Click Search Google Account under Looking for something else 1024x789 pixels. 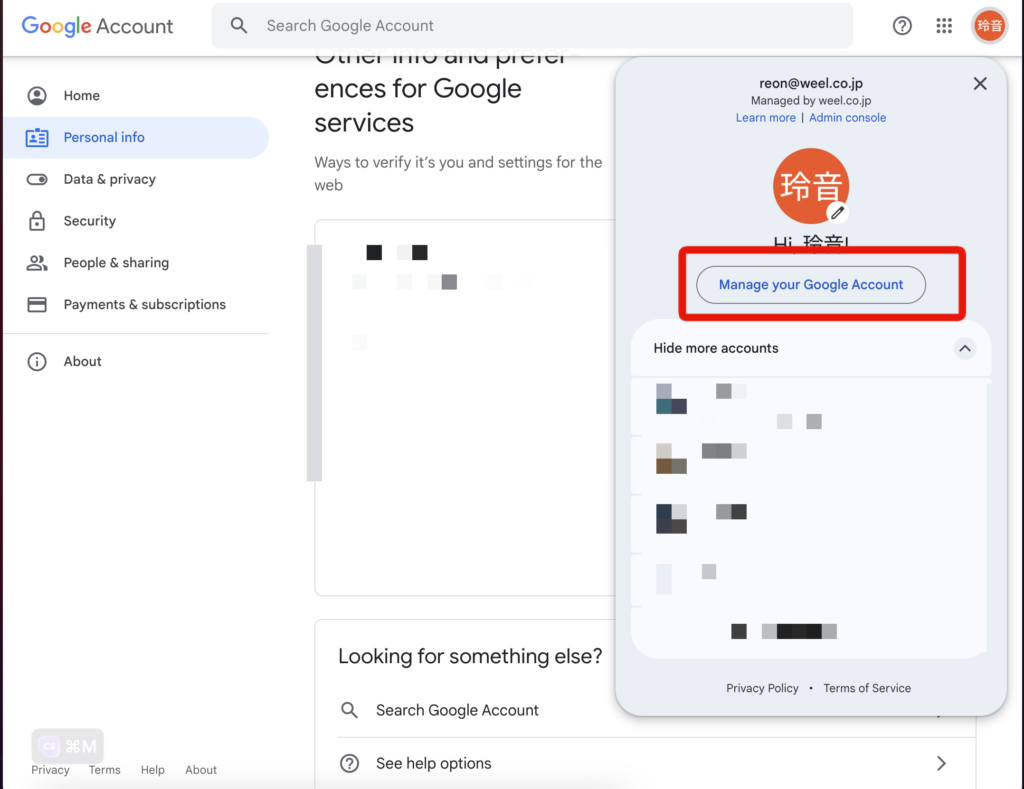pyautogui.click(x=457, y=710)
